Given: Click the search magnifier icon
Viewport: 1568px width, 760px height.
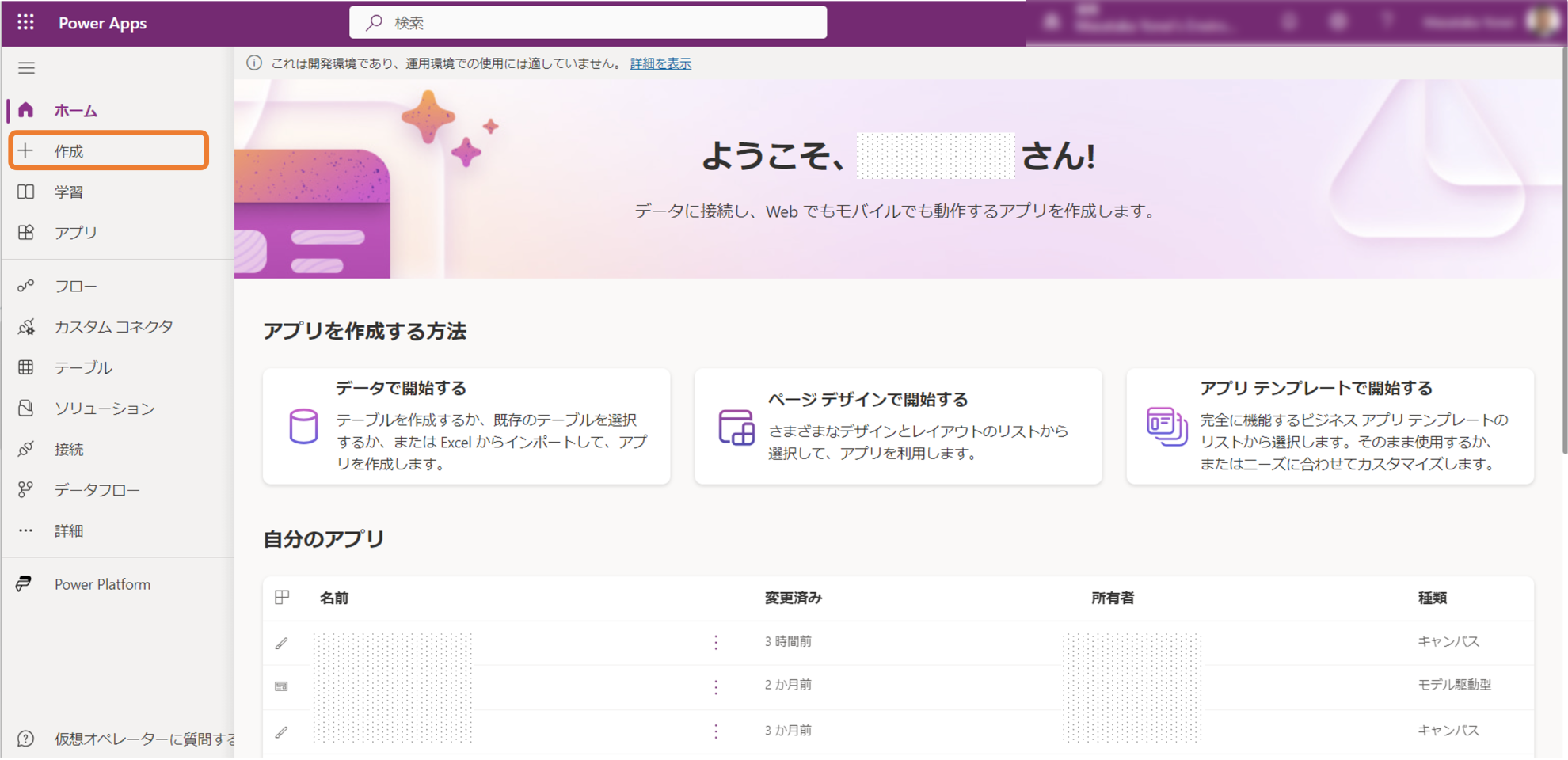Looking at the screenshot, I should pyautogui.click(x=374, y=22).
